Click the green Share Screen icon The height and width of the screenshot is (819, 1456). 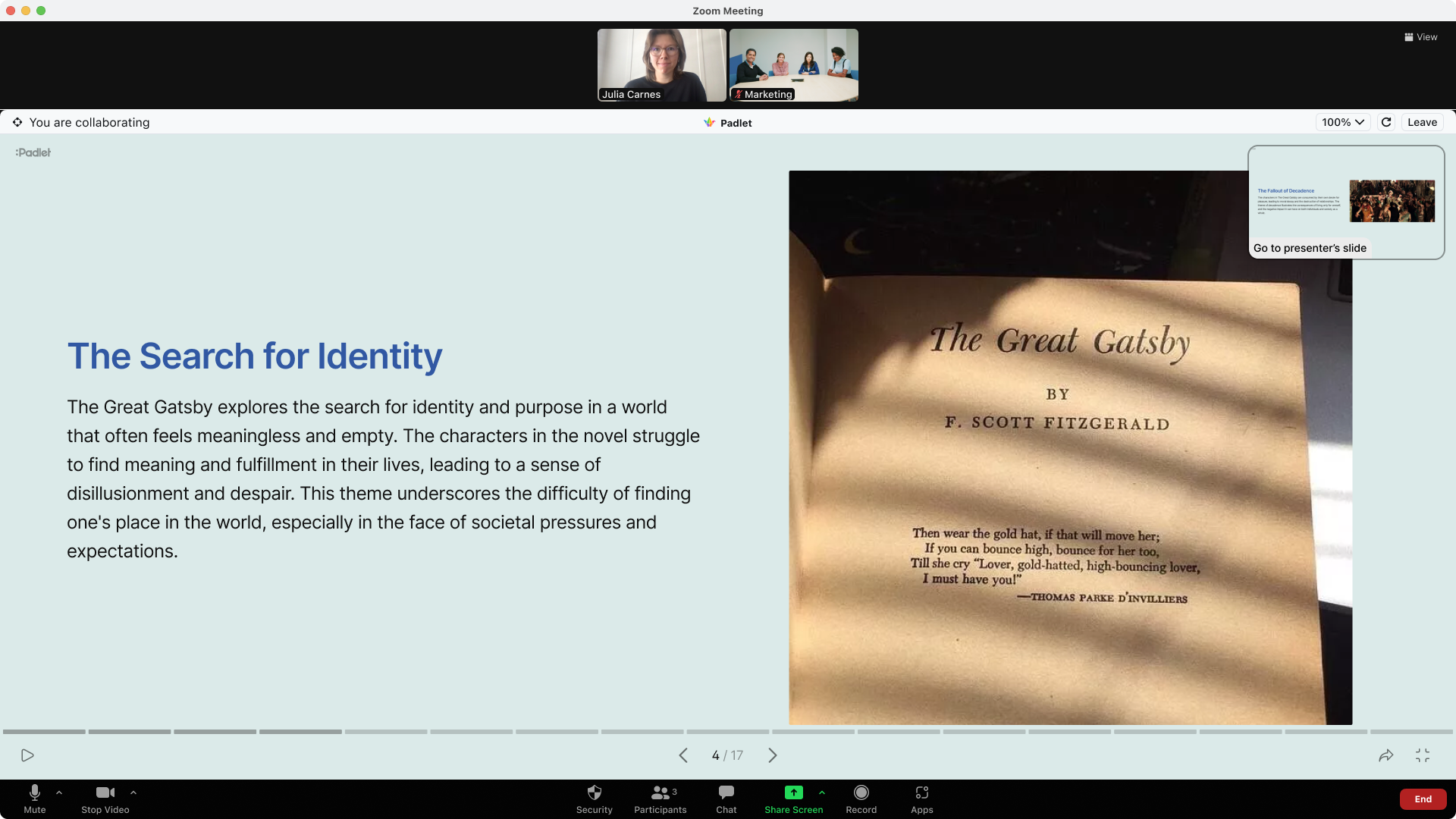tap(793, 792)
